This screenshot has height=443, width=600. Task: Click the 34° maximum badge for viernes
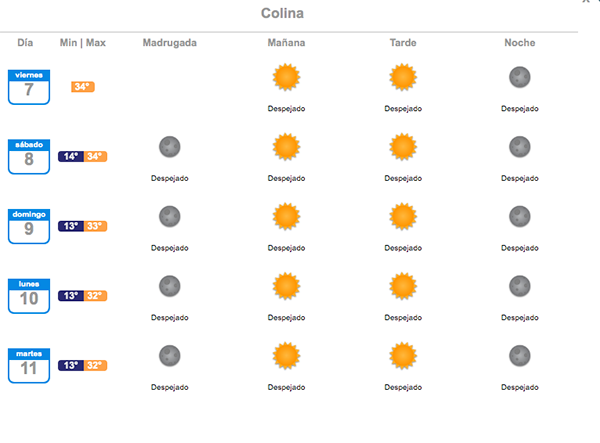click(x=83, y=87)
